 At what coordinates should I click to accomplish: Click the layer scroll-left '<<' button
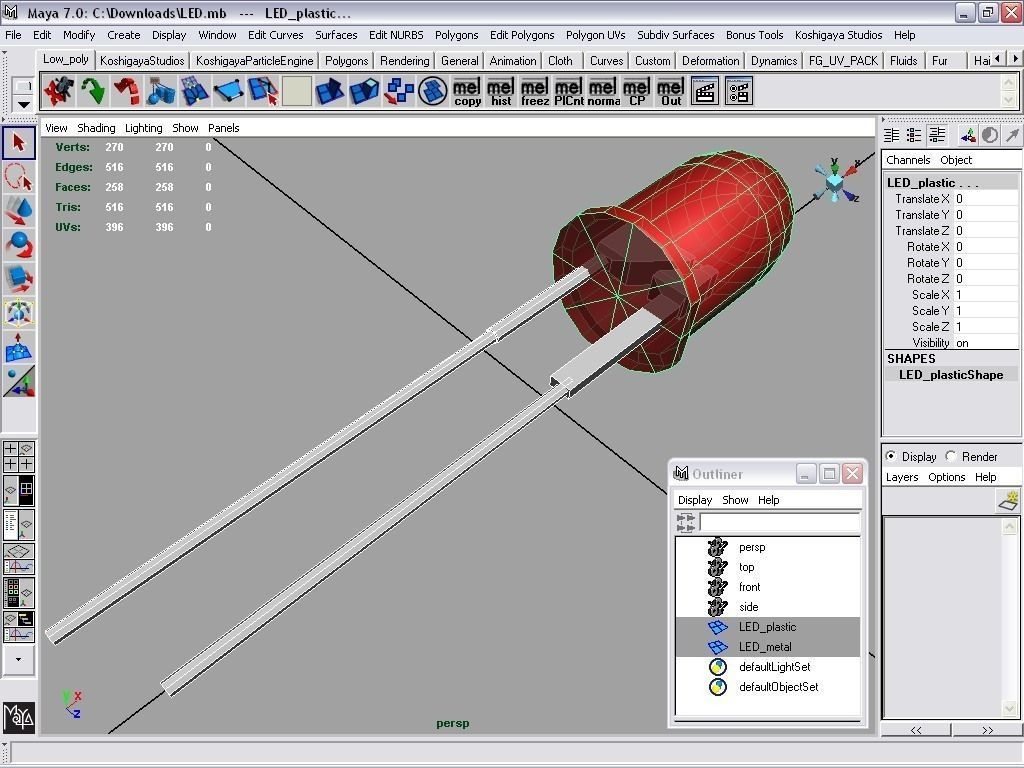[916, 730]
